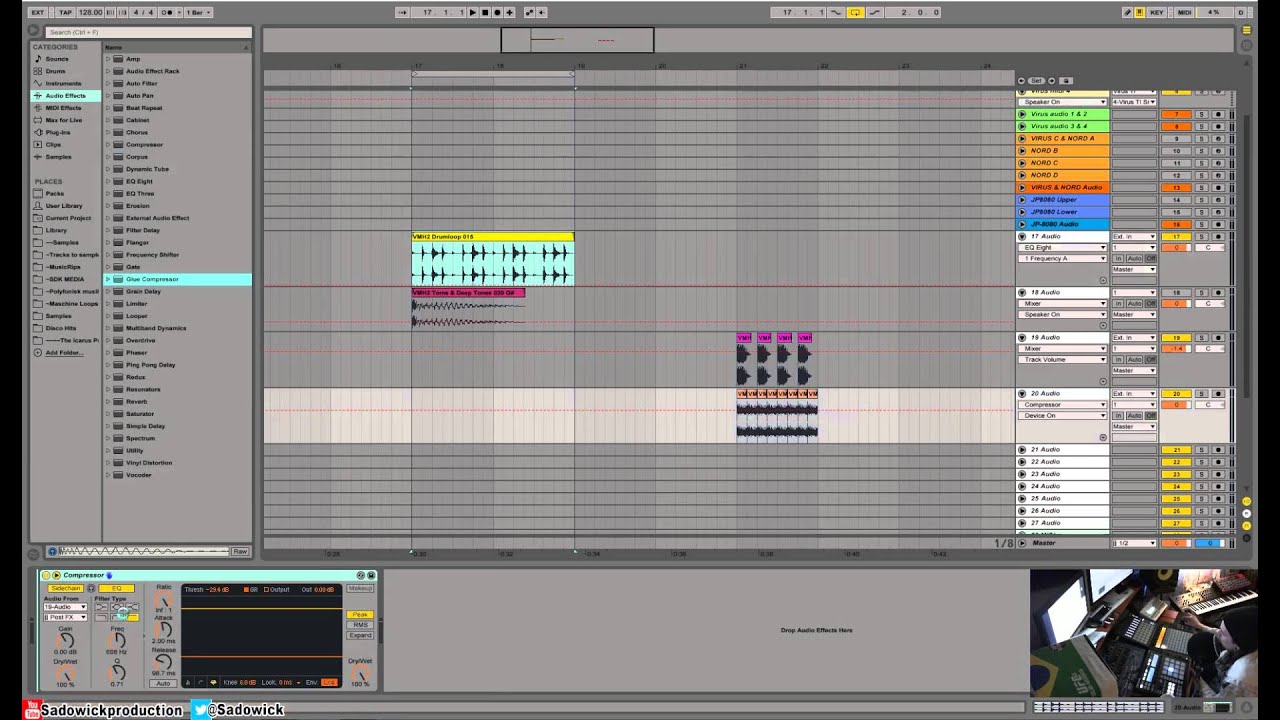The image size is (1280, 720).
Task: Select the VMH2 Drumloop 015 clip
Action: coord(493,237)
